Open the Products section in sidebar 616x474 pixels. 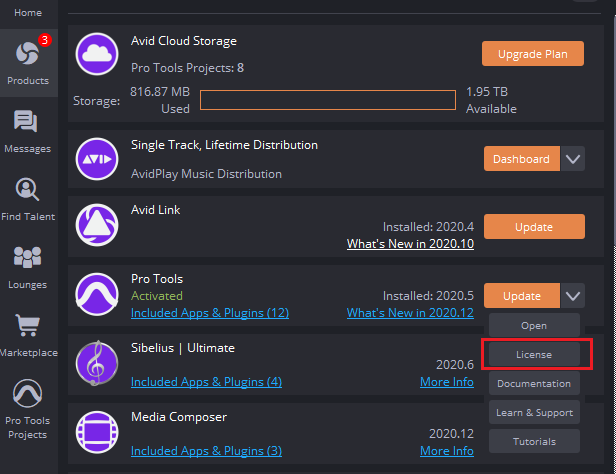[x=28, y=63]
